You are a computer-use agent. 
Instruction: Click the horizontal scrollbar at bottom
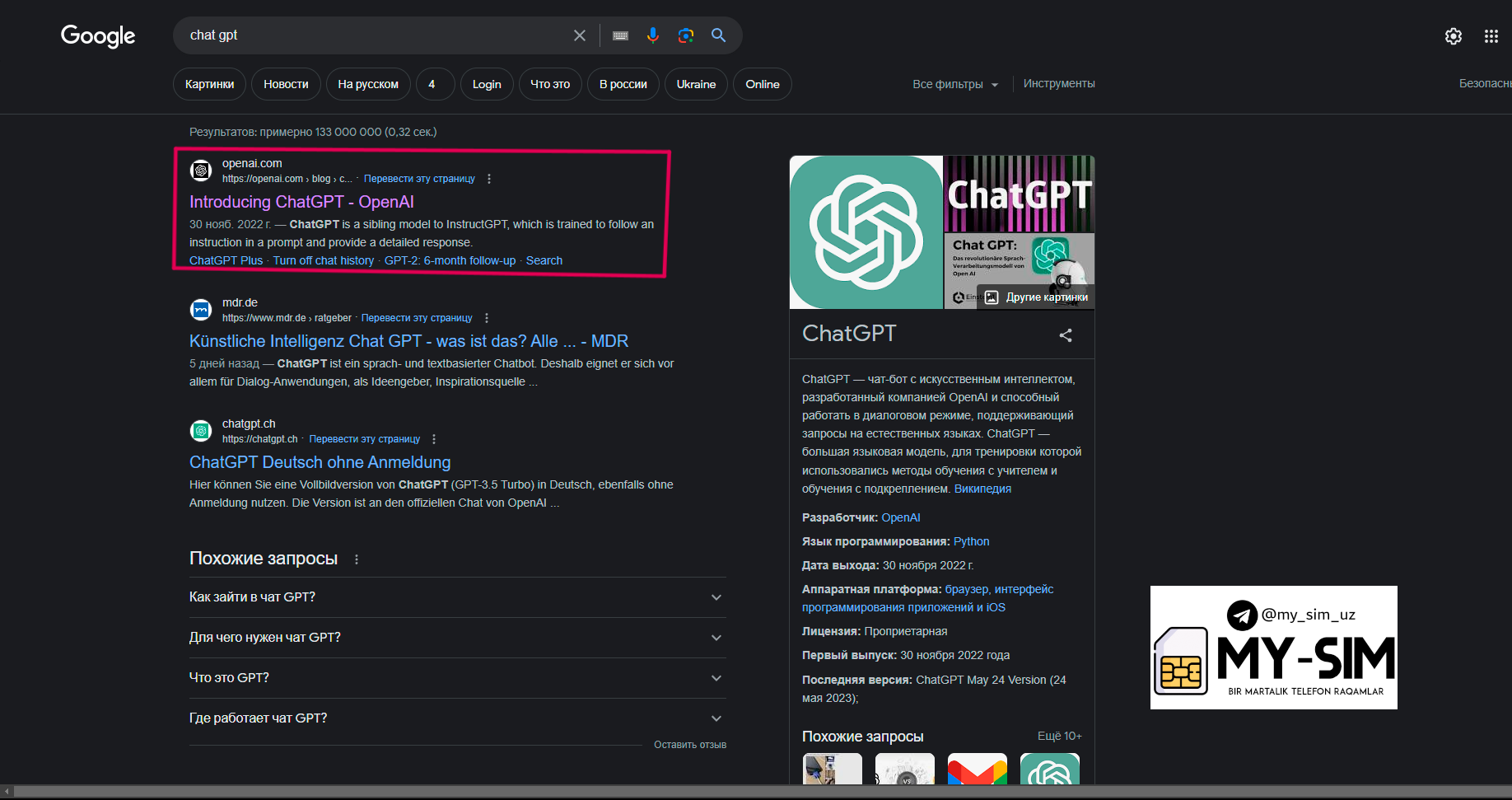tap(741, 792)
